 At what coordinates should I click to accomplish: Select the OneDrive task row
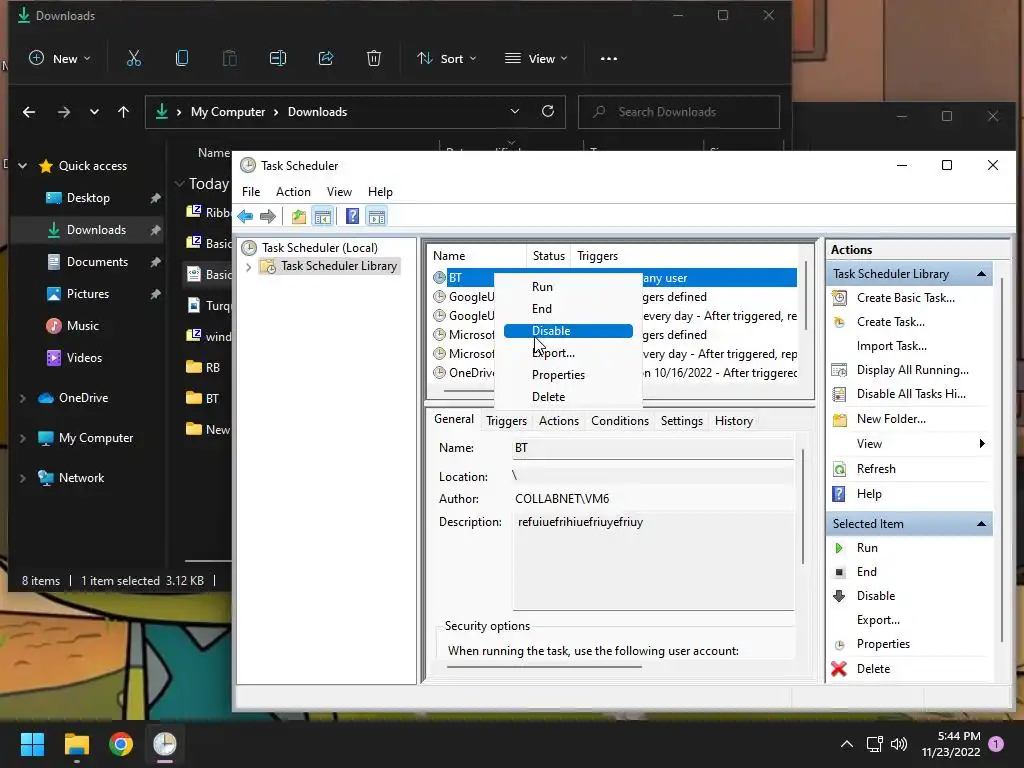(614, 373)
